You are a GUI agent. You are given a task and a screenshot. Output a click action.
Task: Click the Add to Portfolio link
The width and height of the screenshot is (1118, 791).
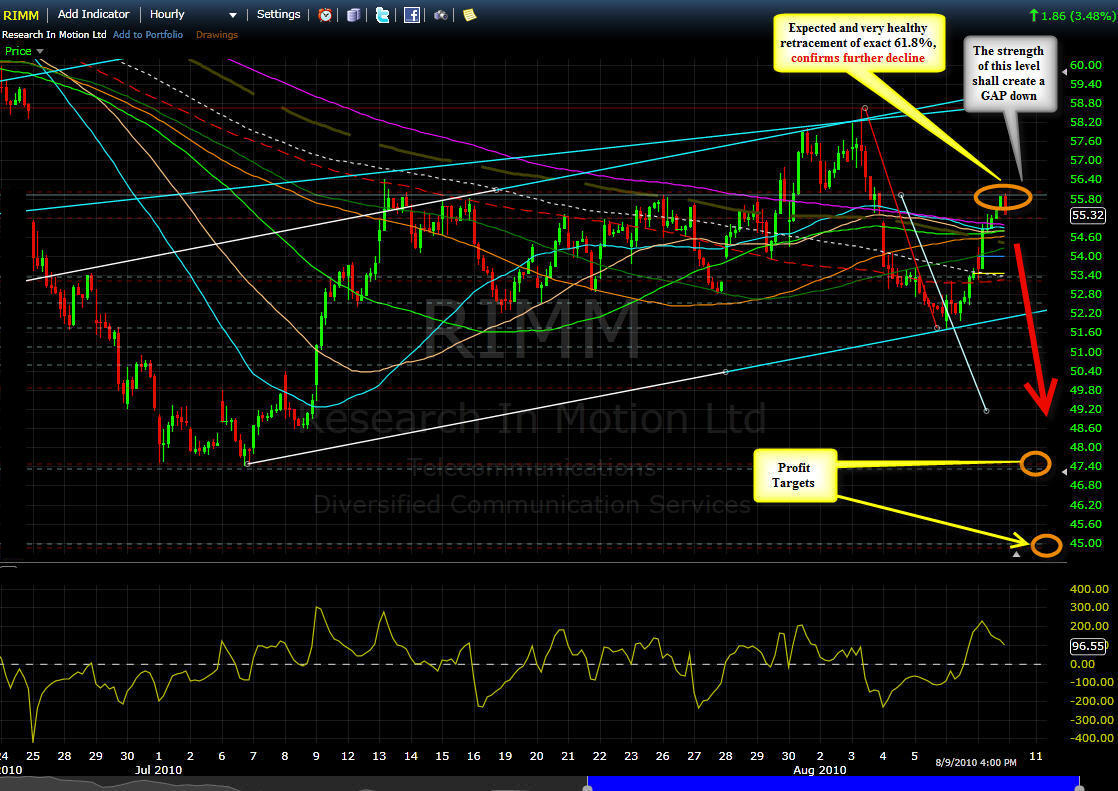point(148,34)
